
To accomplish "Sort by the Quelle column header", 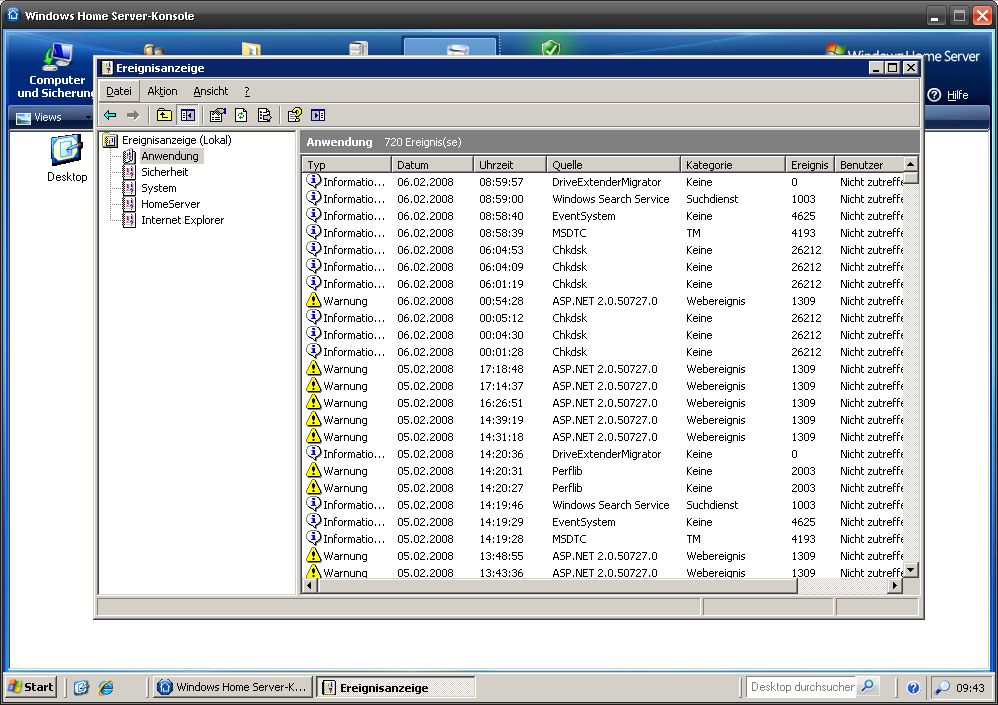I will 614,165.
